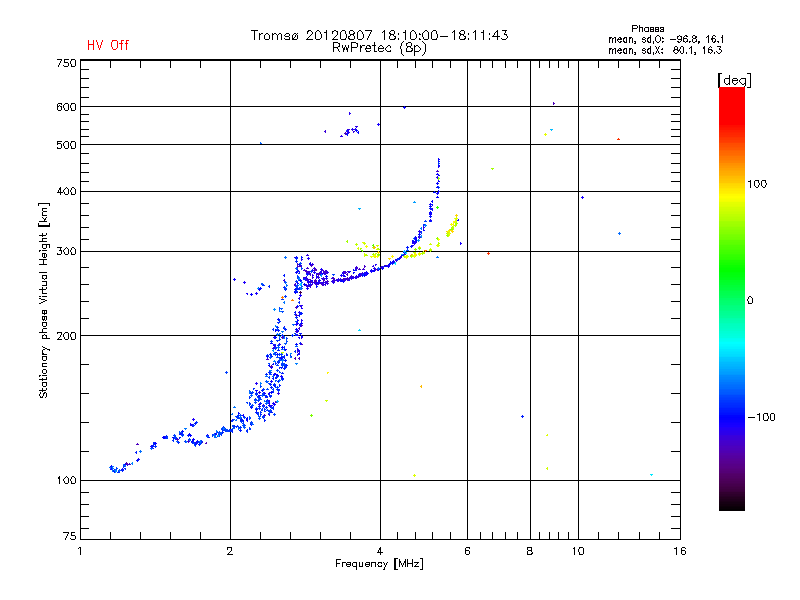The height and width of the screenshot is (600, 800).
Task: Click the colorbar tick label '100'
Action: (757, 184)
